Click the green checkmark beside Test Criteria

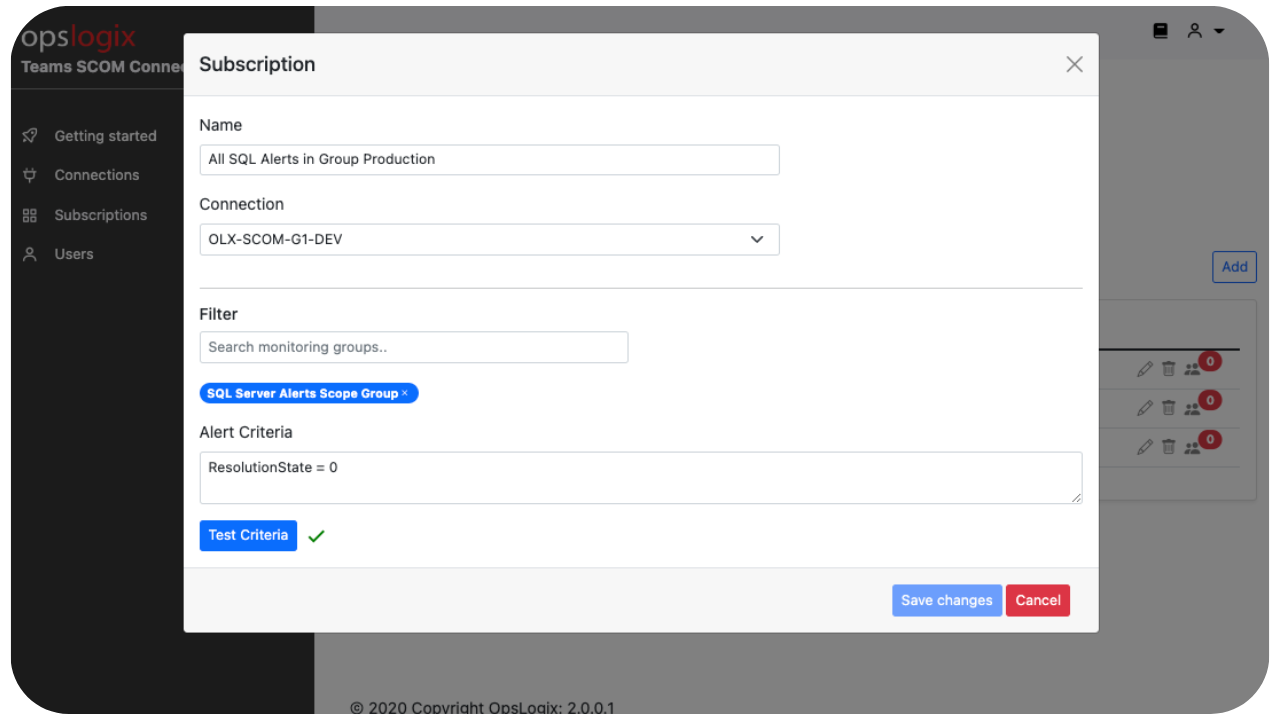317,536
